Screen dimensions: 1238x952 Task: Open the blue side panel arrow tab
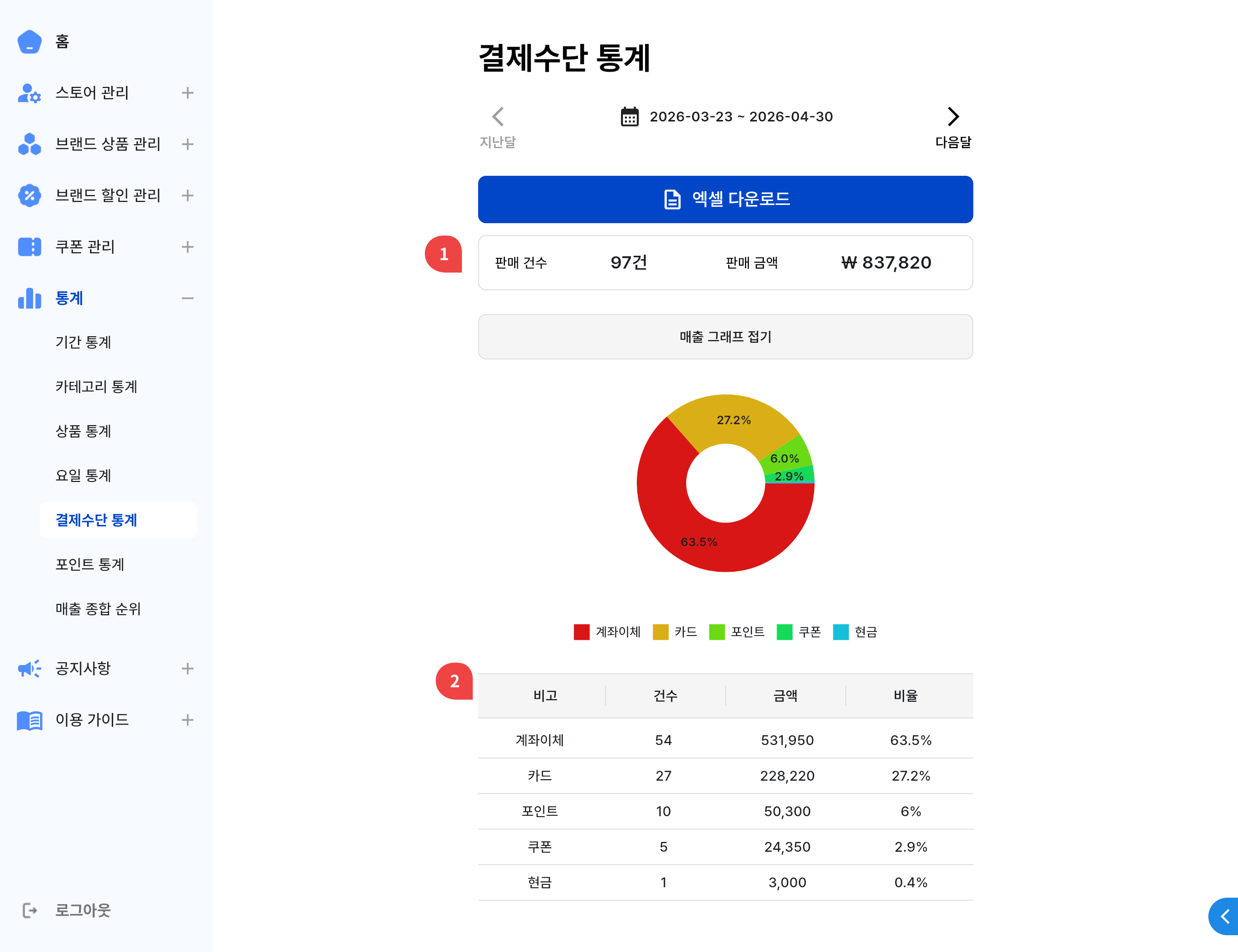(1224, 916)
